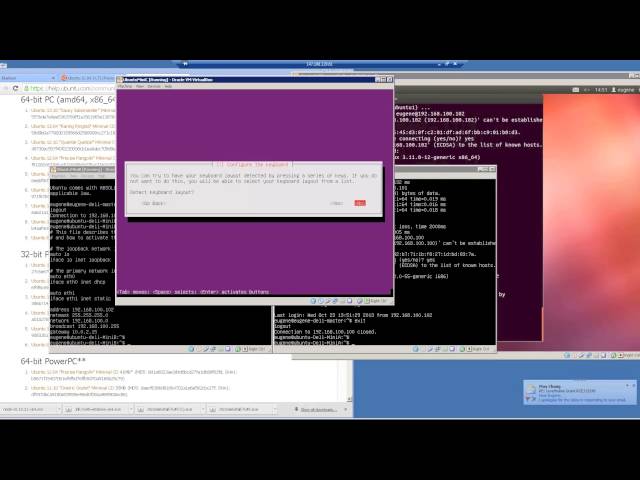
Task: Open Machine menu in VirtualBox window
Action: coord(125,86)
